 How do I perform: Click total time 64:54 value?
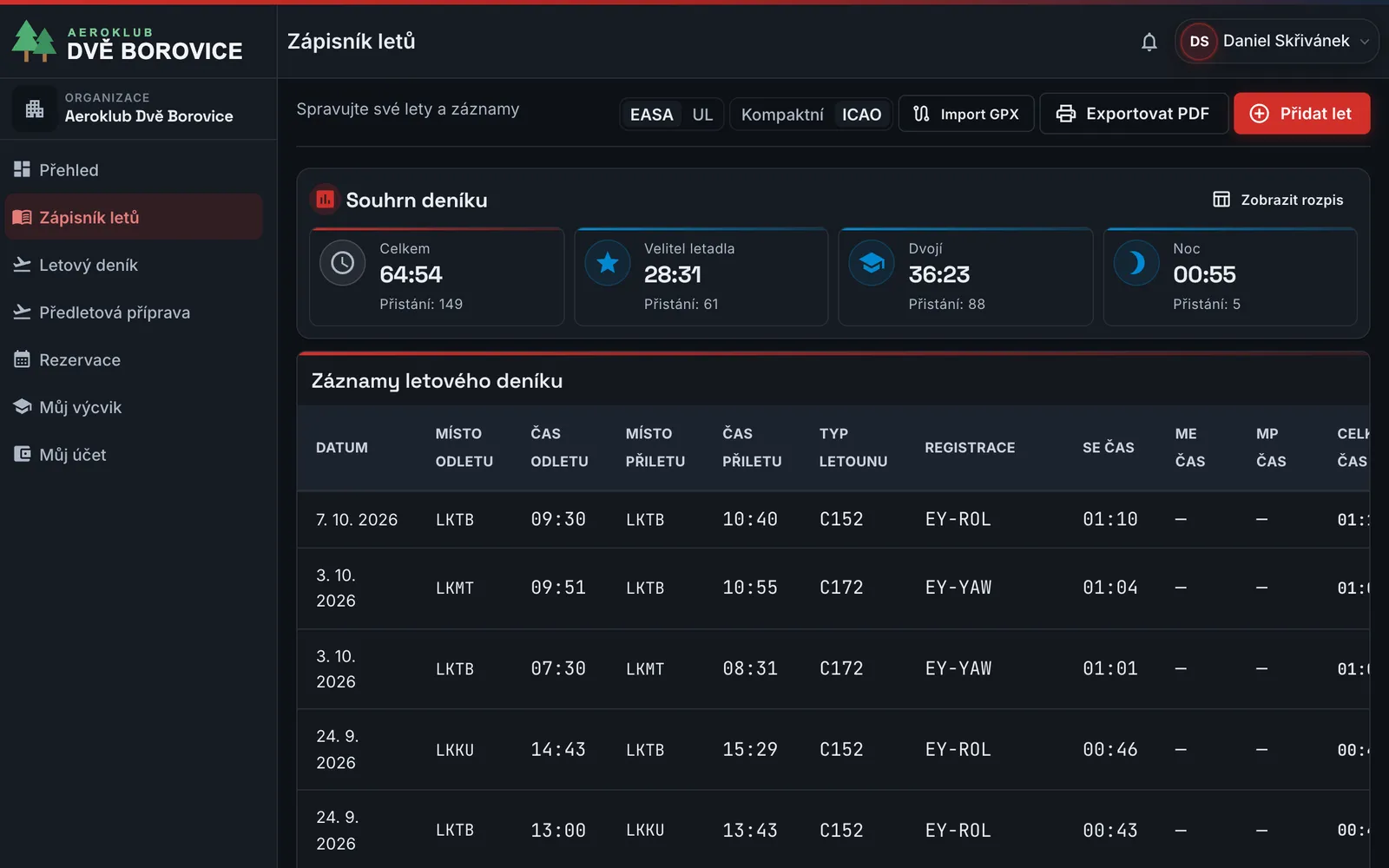point(411,275)
